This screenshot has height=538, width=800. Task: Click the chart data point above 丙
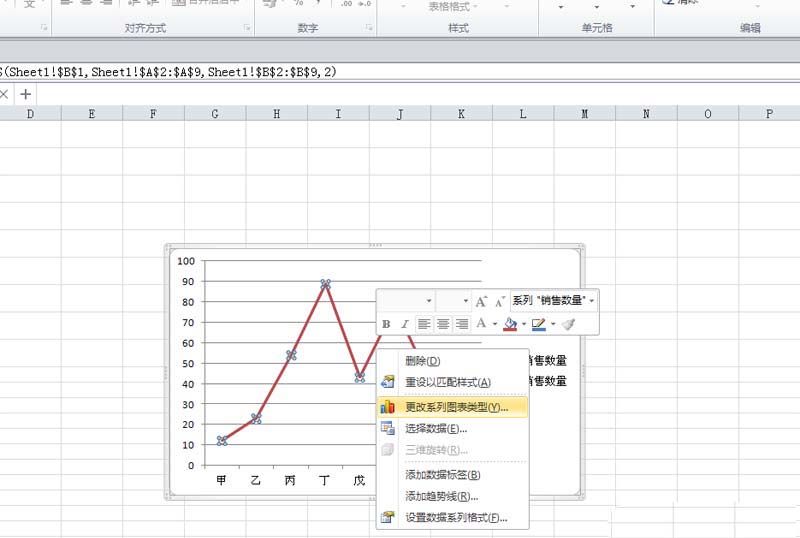(x=291, y=355)
